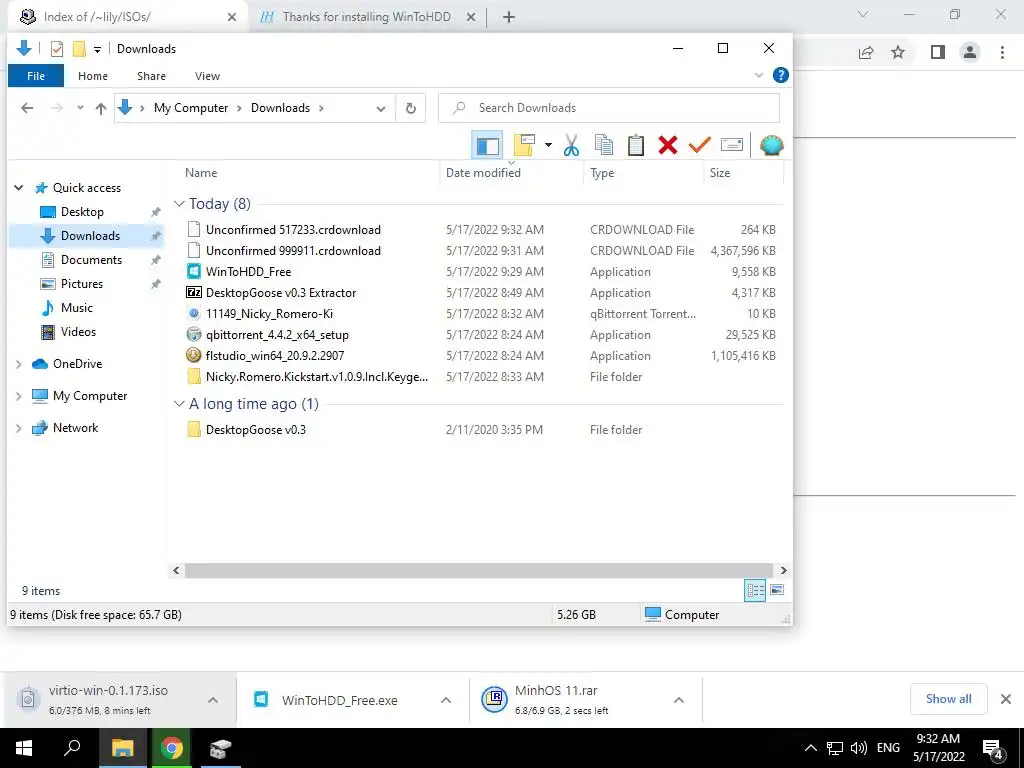Screen dimensions: 1024x768
Task: Open the quick access toolbar customize dropdown
Action: click(x=97, y=49)
